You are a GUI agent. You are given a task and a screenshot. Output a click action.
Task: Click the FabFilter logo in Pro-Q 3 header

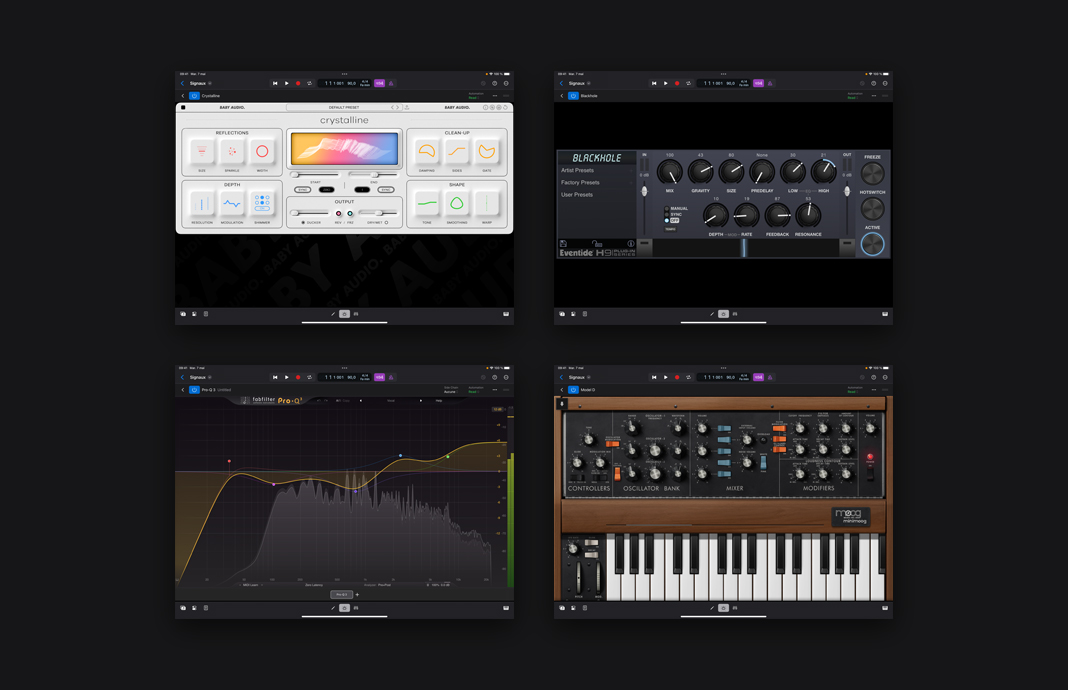262,401
